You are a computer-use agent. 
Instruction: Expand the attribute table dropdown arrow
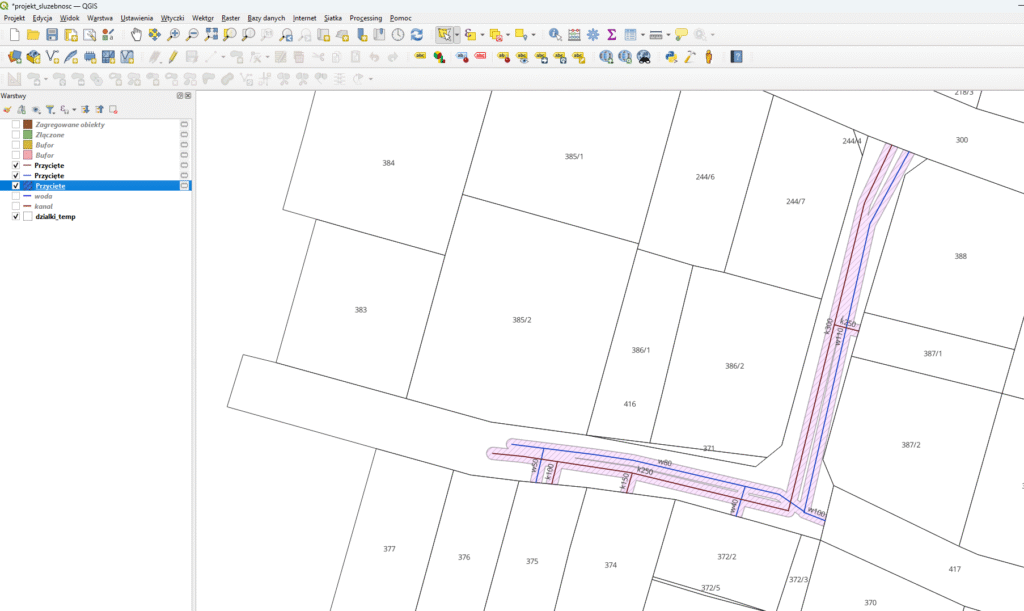pos(641,35)
